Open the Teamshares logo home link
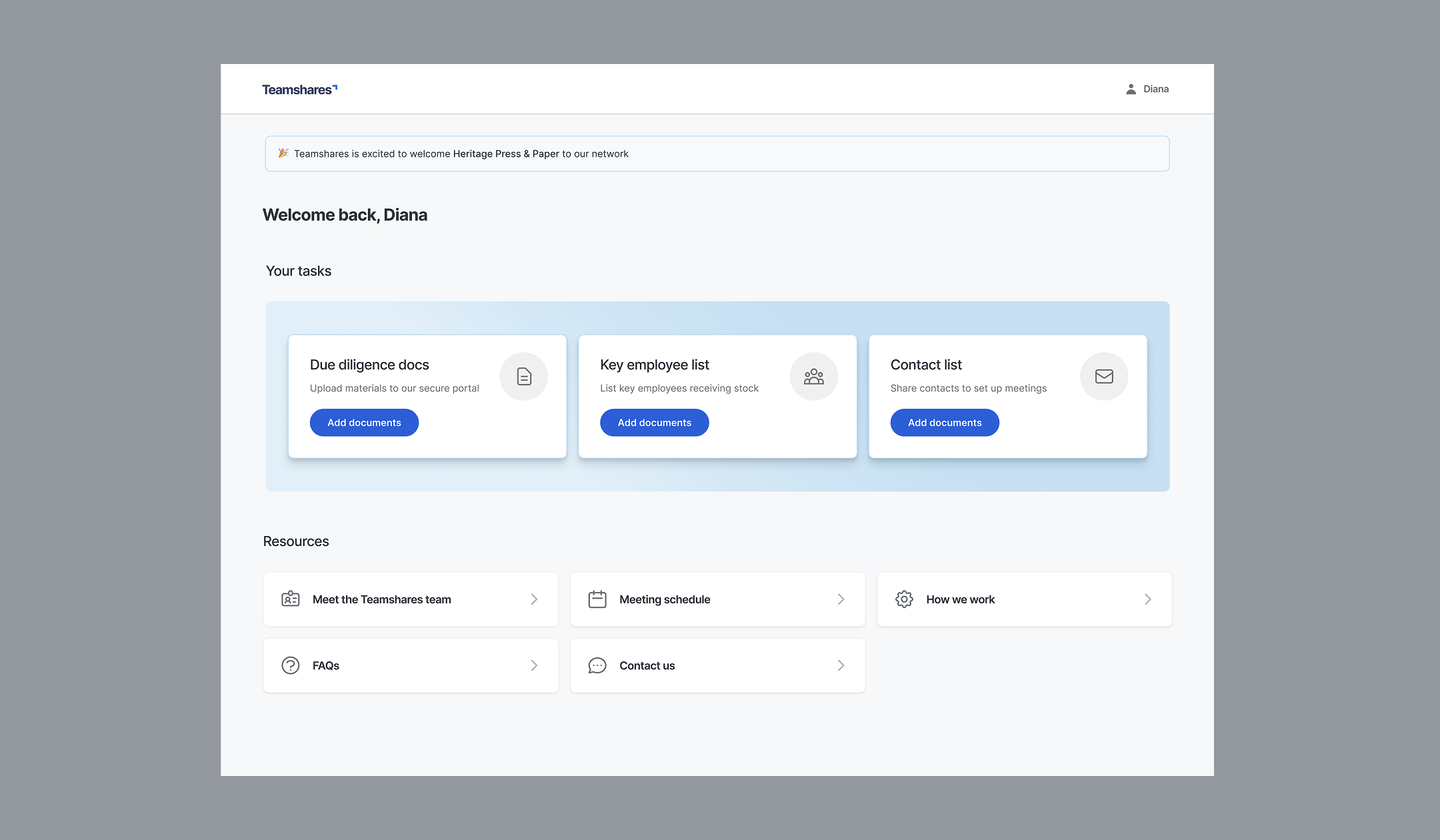The image size is (1440, 840). click(299, 89)
